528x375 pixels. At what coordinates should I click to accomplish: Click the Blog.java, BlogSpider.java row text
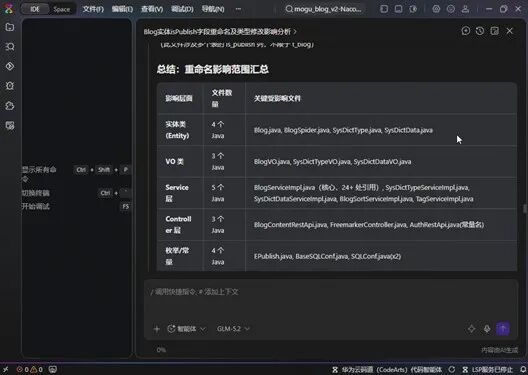click(343, 130)
